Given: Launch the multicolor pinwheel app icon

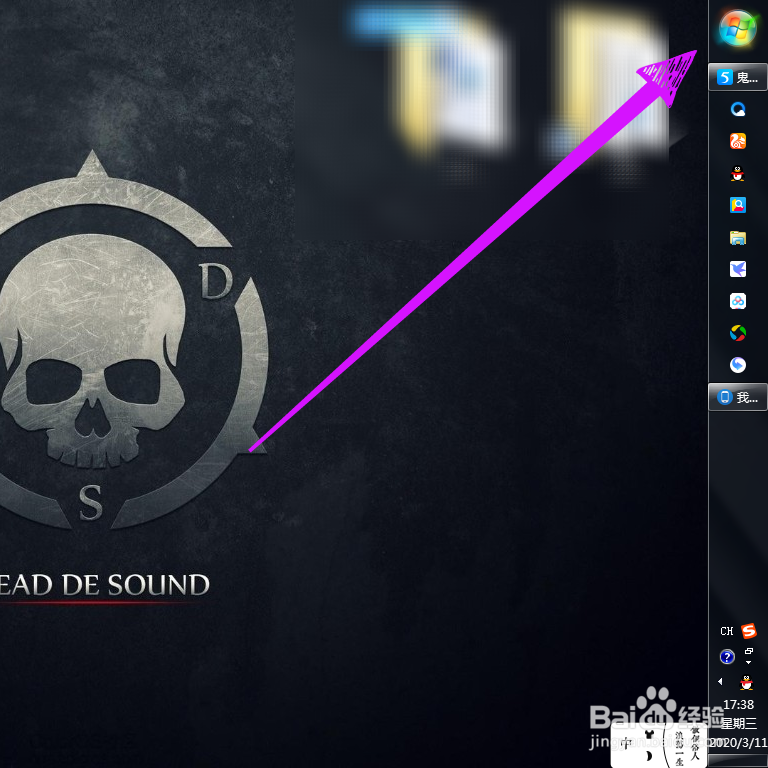Looking at the screenshot, I should (738, 333).
